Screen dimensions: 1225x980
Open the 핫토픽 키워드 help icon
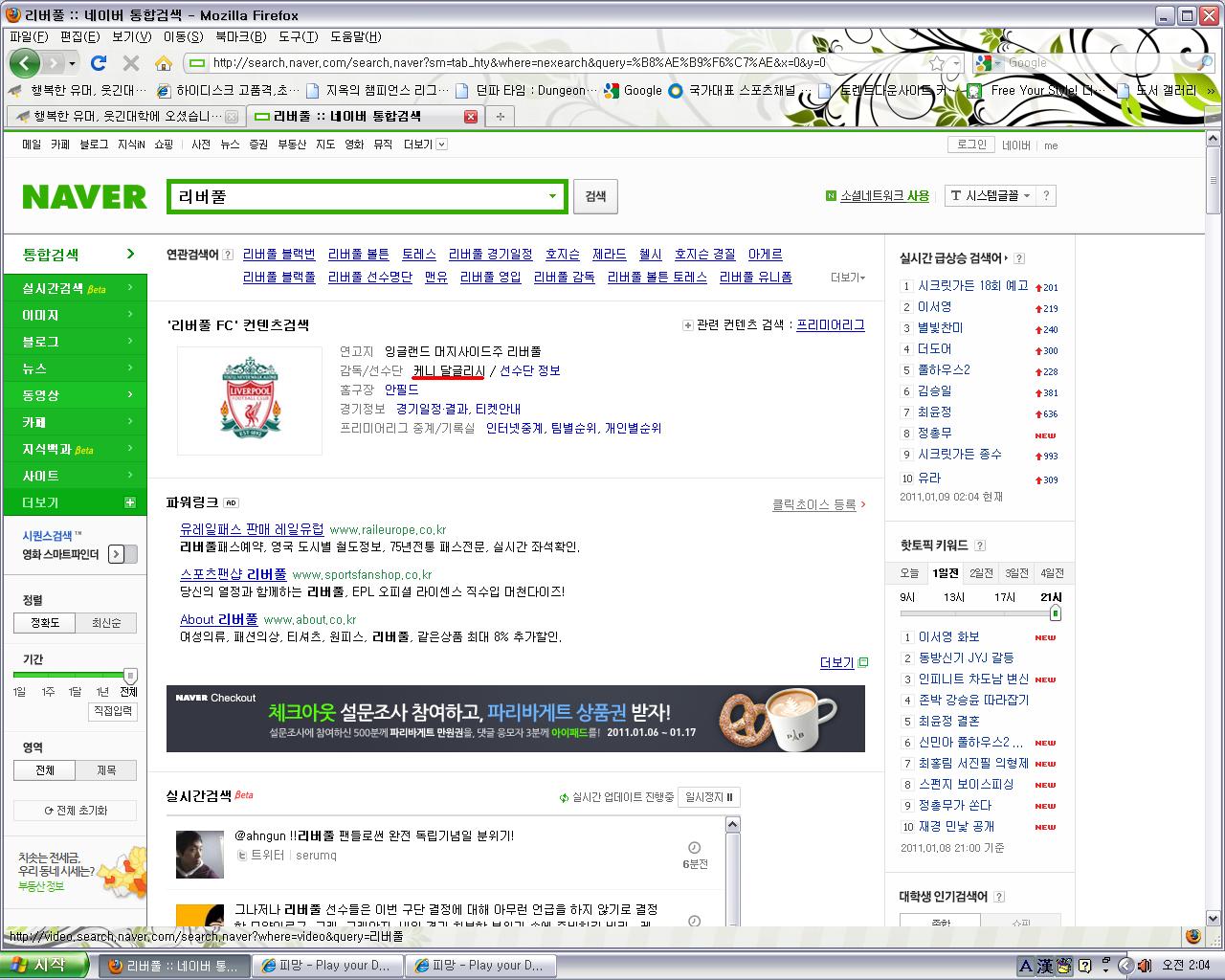click(979, 546)
